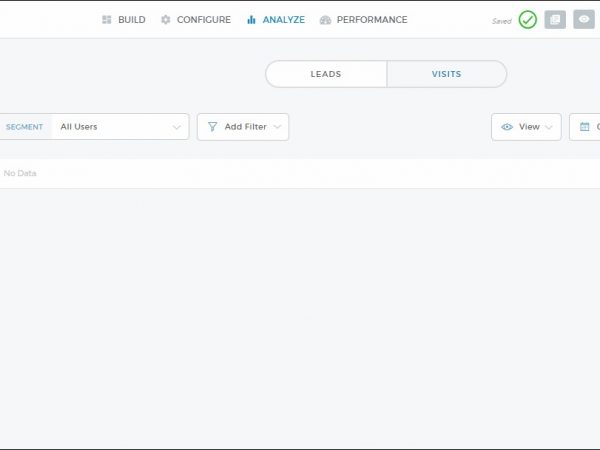
Task: Click the calendar icon button
Action: point(585,127)
